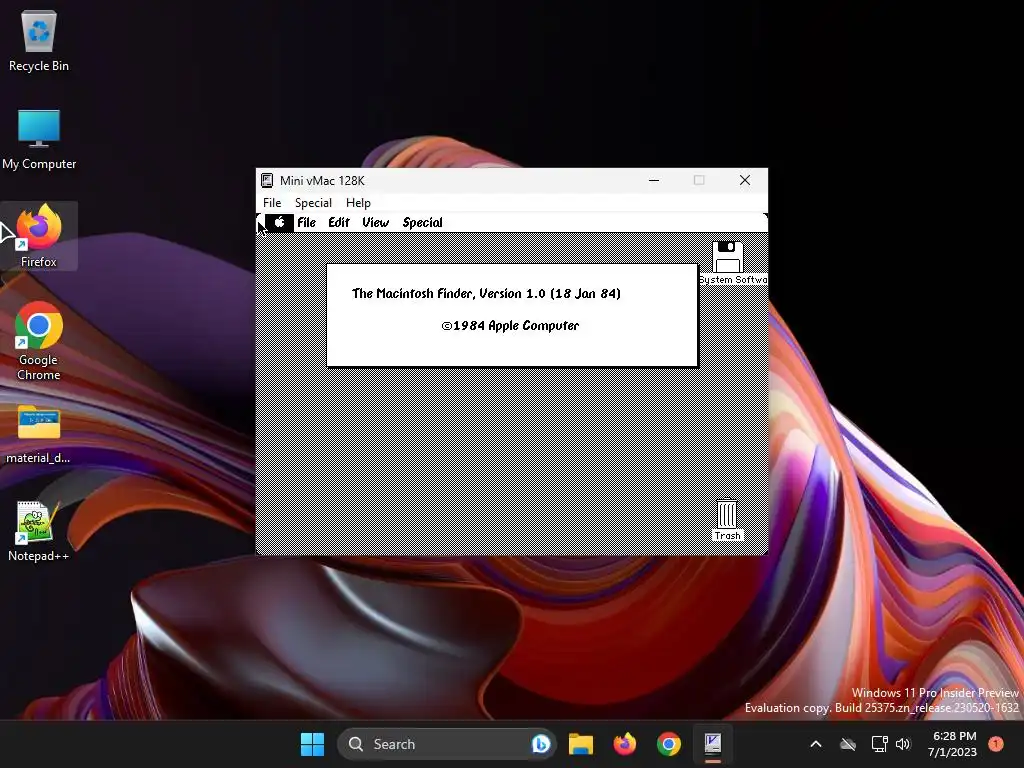Select the Recycle Bin desktop icon
This screenshot has height=768, width=1024.
[39, 41]
